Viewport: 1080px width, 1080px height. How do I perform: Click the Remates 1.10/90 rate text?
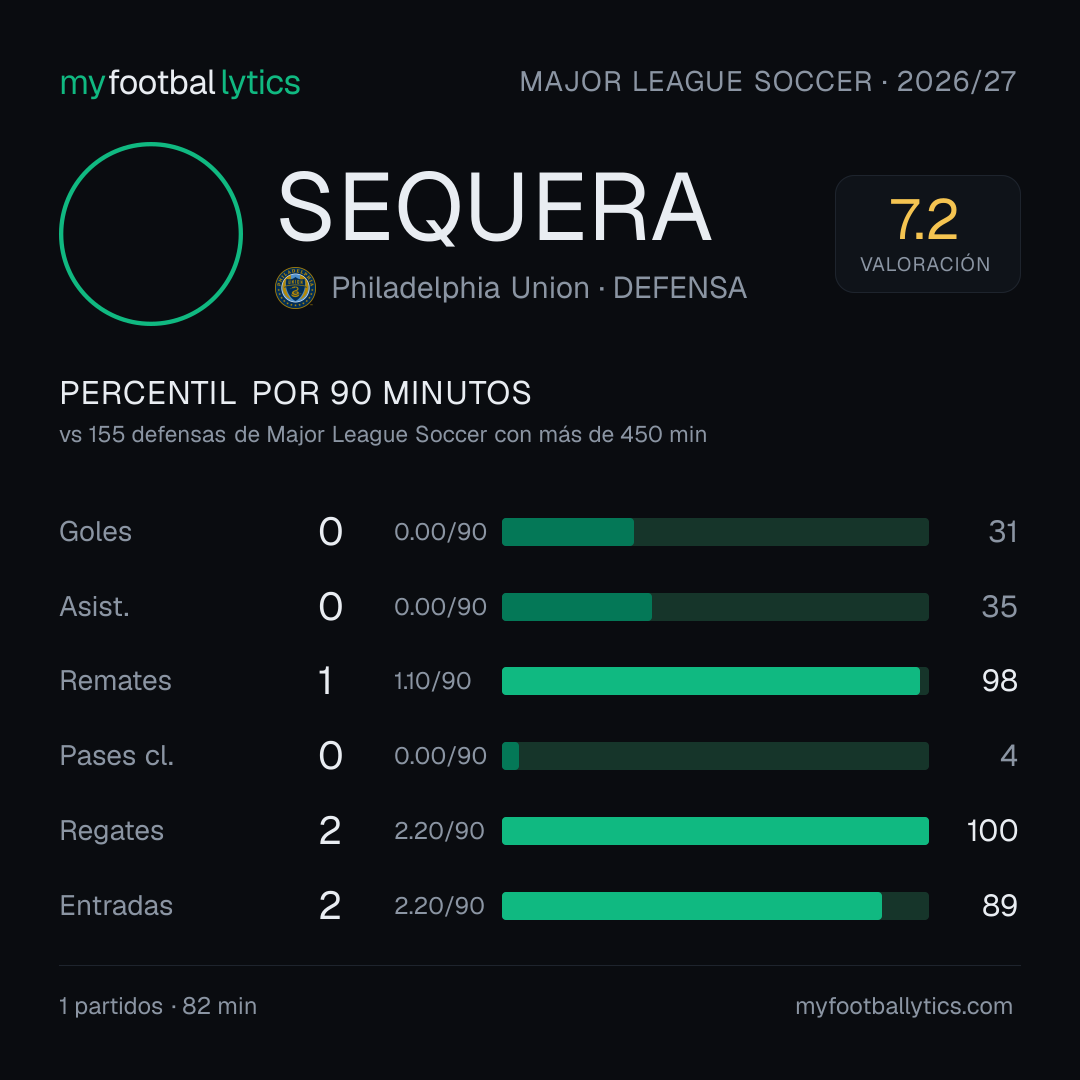point(433,681)
